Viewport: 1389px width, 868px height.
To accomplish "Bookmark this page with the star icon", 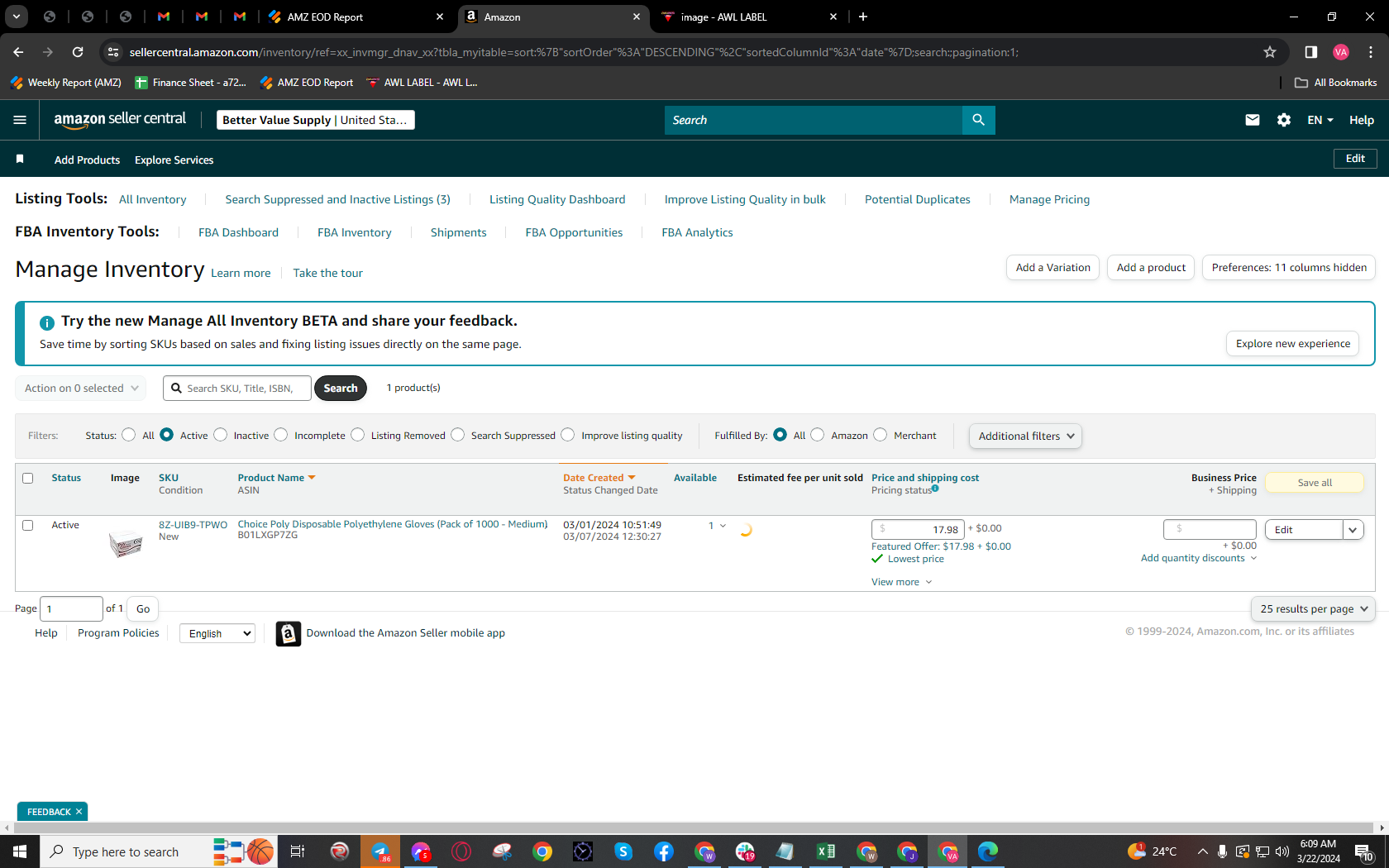I will (1270, 52).
